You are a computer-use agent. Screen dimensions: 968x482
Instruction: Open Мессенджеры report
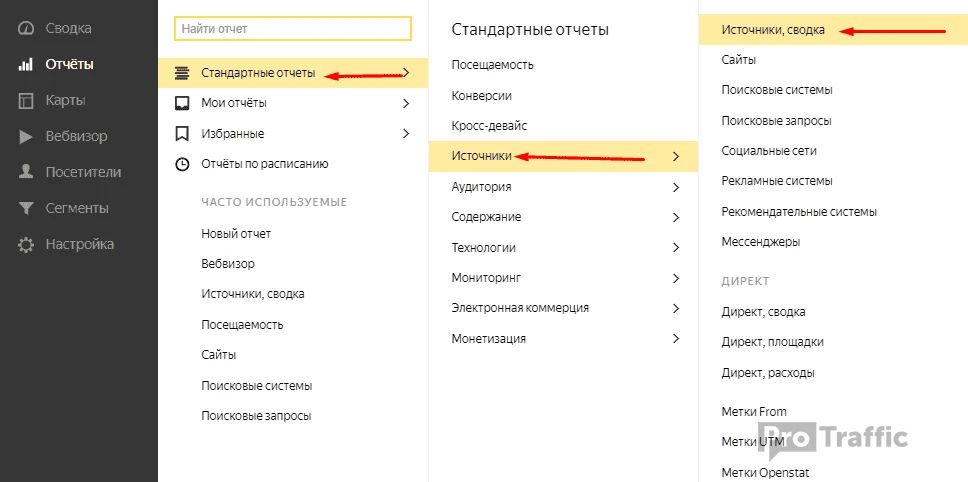(761, 242)
